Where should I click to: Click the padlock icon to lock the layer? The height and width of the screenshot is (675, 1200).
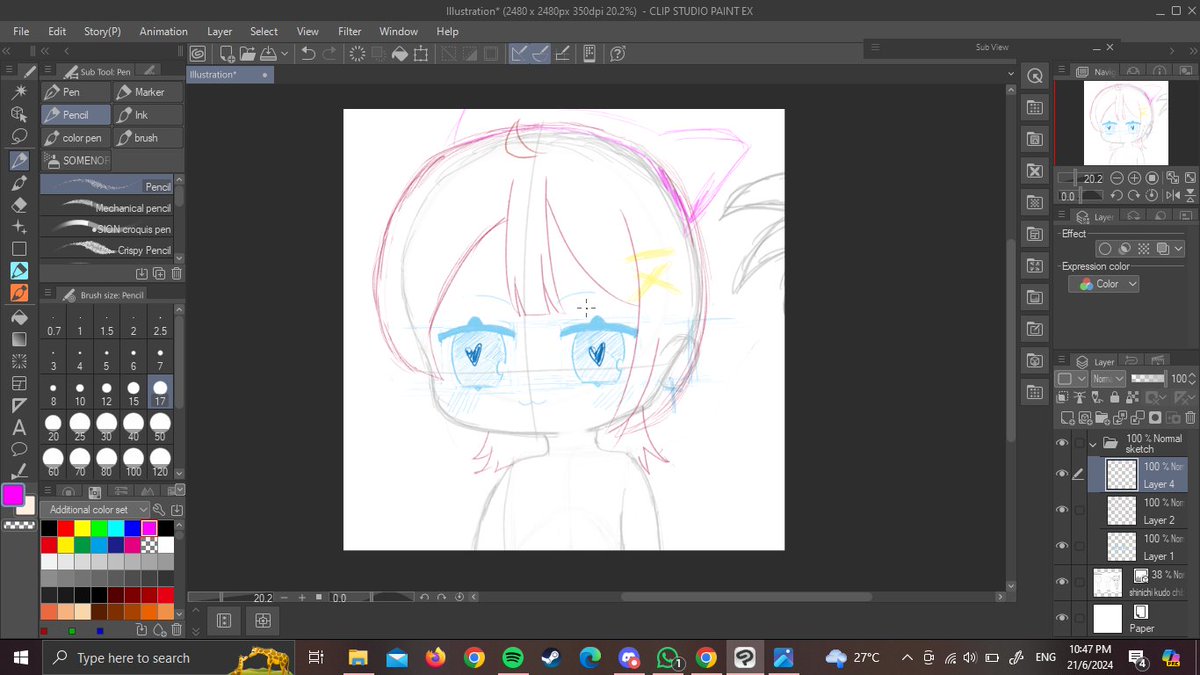(1115, 397)
